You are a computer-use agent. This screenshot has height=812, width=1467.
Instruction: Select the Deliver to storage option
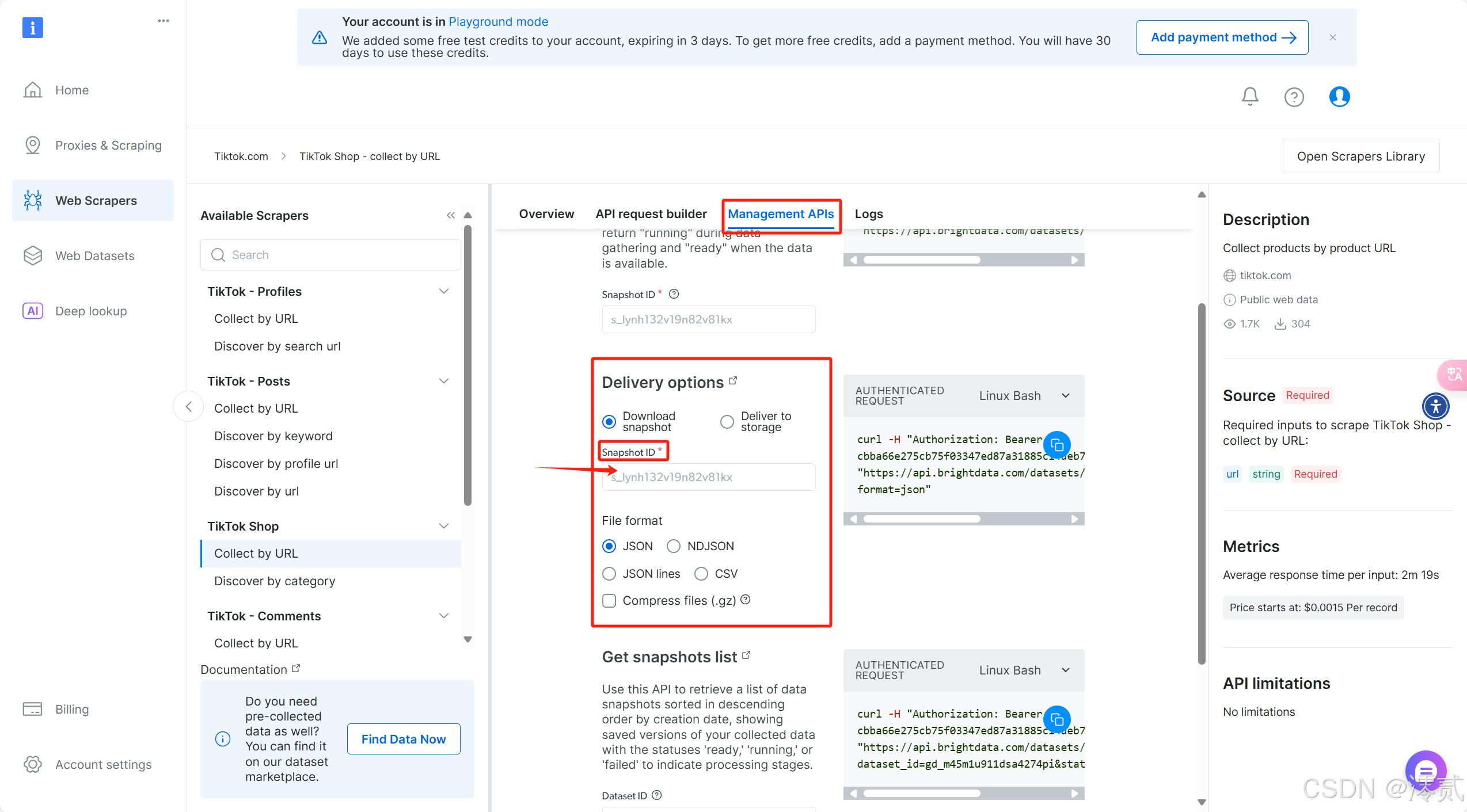pyautogui.click(x=727, y=422)
